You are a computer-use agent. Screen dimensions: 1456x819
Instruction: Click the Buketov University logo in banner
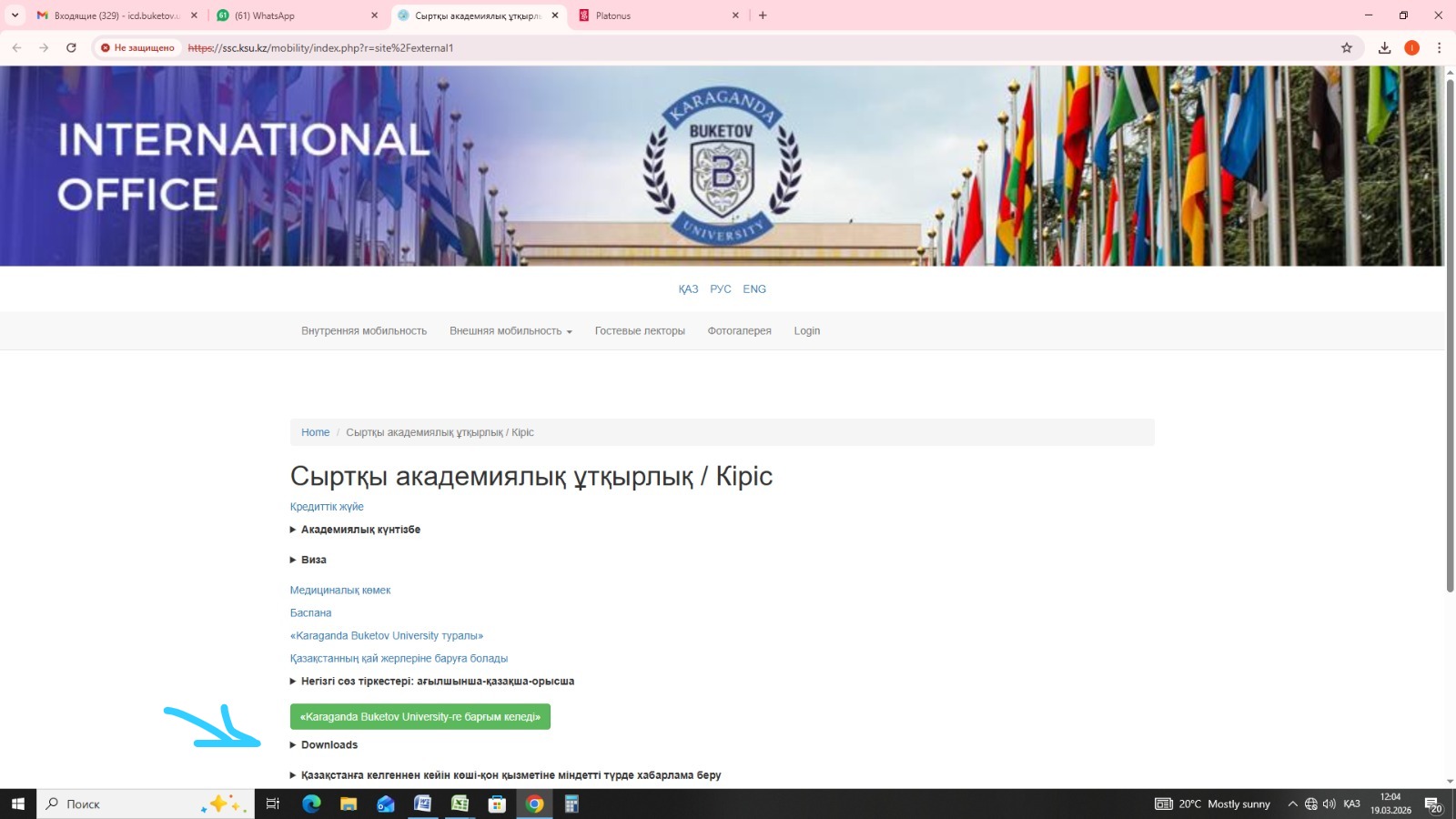coord(722,166)
